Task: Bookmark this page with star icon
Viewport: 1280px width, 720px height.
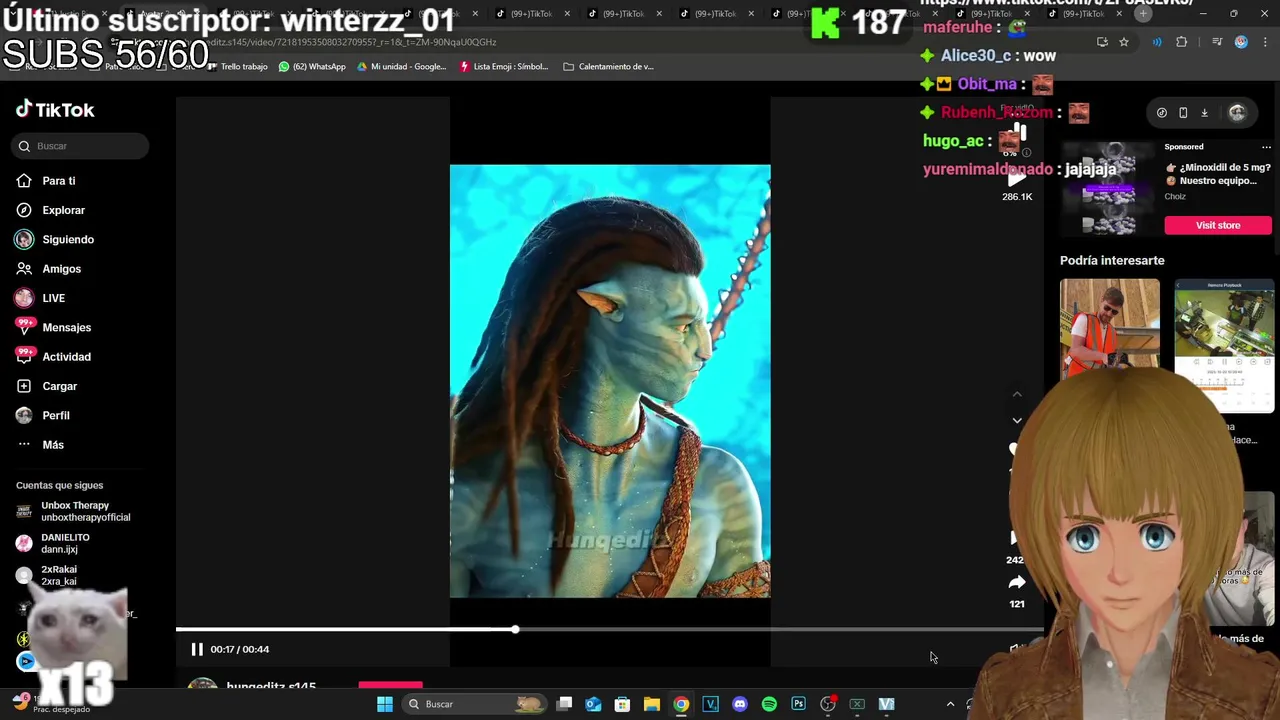Action: click(x=1124, y=42)
